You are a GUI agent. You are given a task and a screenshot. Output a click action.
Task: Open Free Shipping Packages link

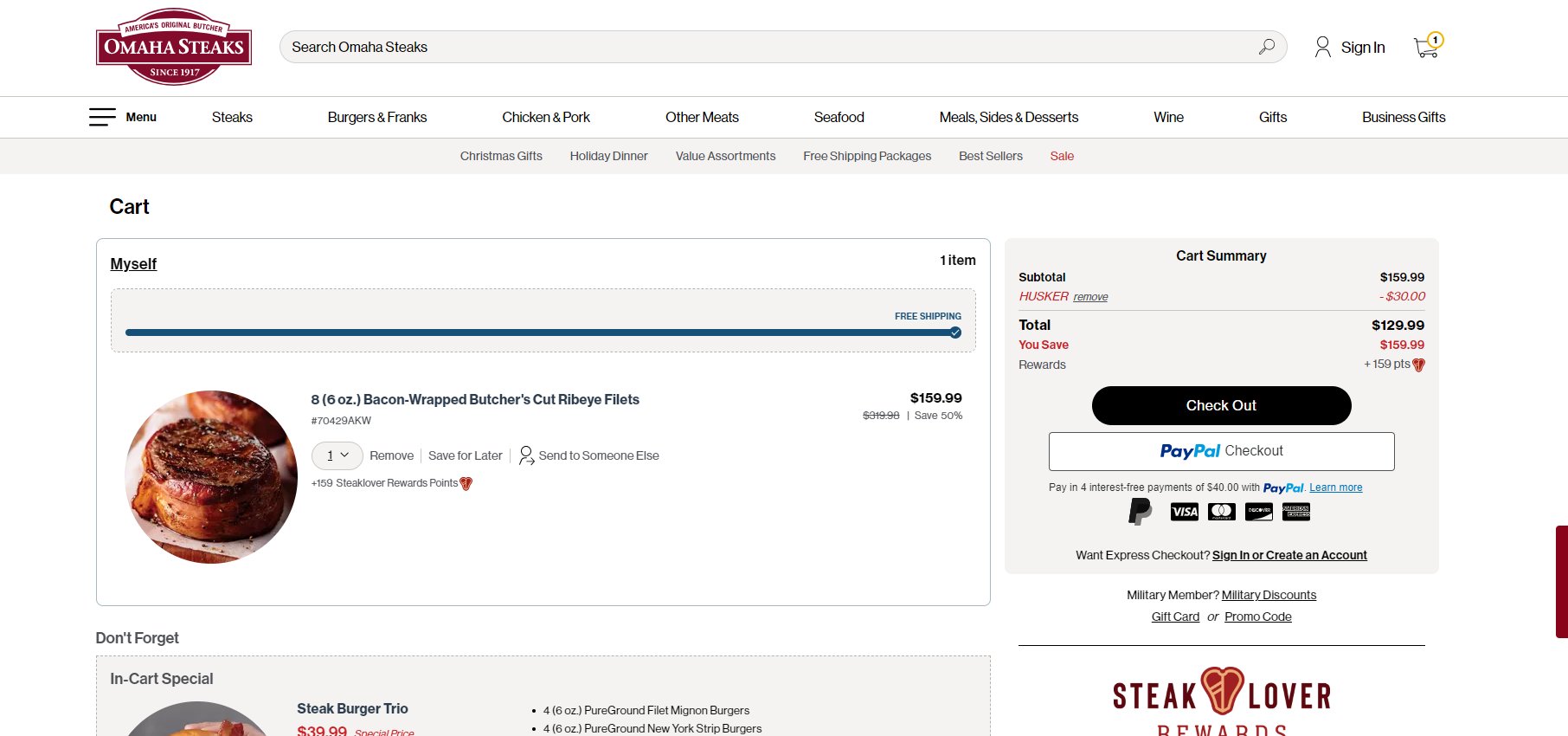tap(867, 156)
